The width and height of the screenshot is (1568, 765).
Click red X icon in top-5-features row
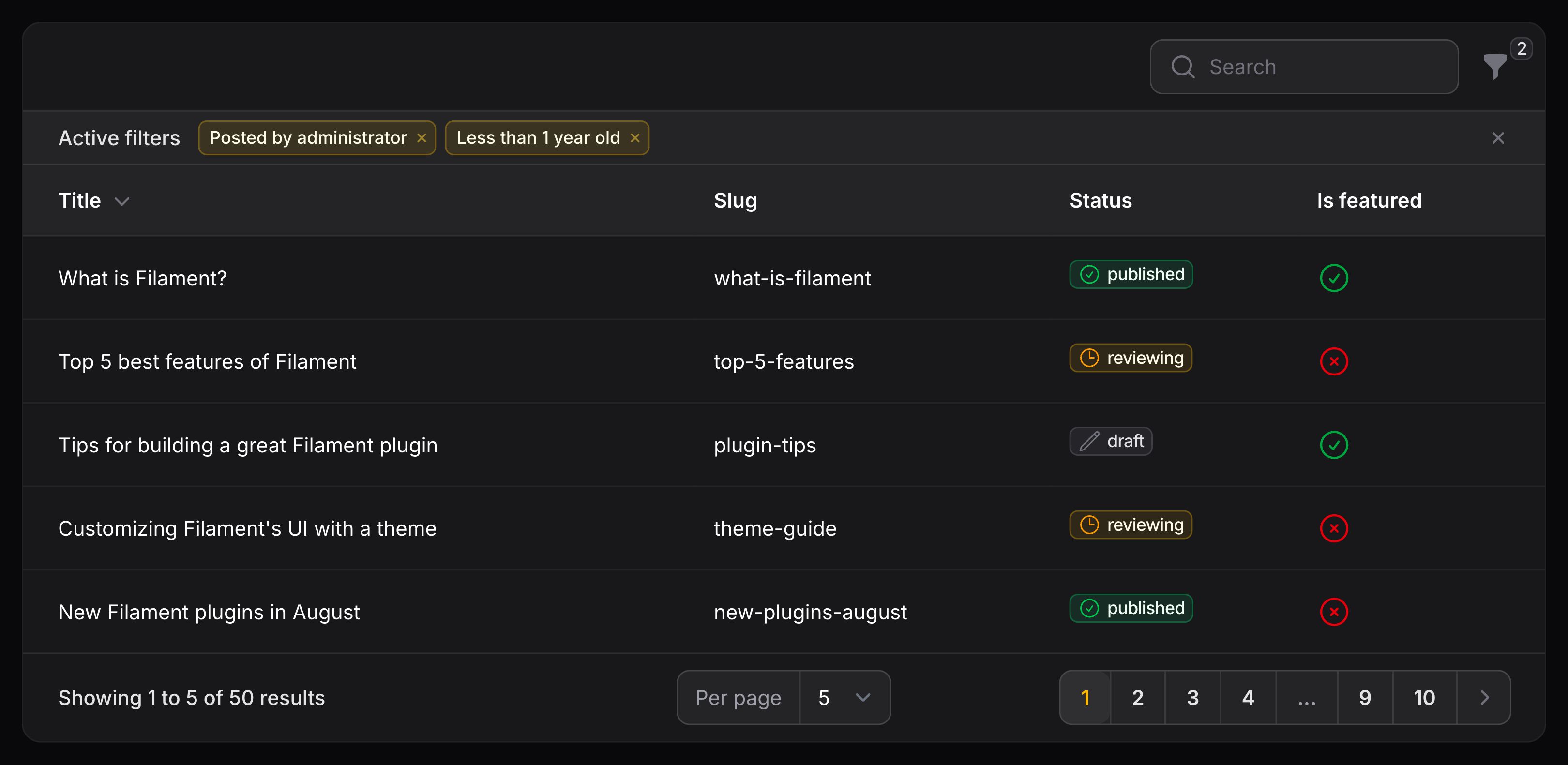1334,361
